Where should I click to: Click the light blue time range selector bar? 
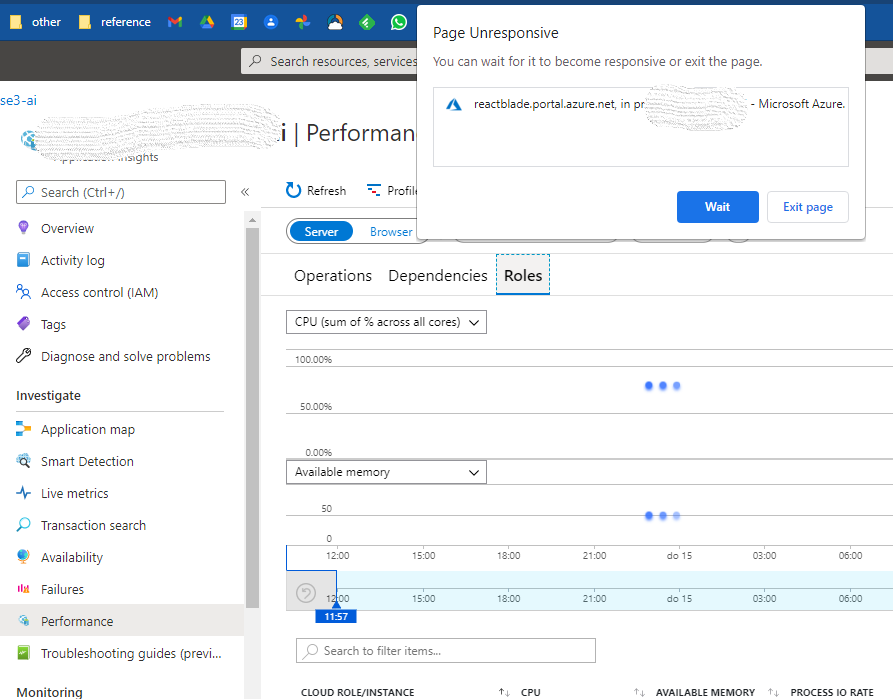pyautogui.click(x=615, y=590)
